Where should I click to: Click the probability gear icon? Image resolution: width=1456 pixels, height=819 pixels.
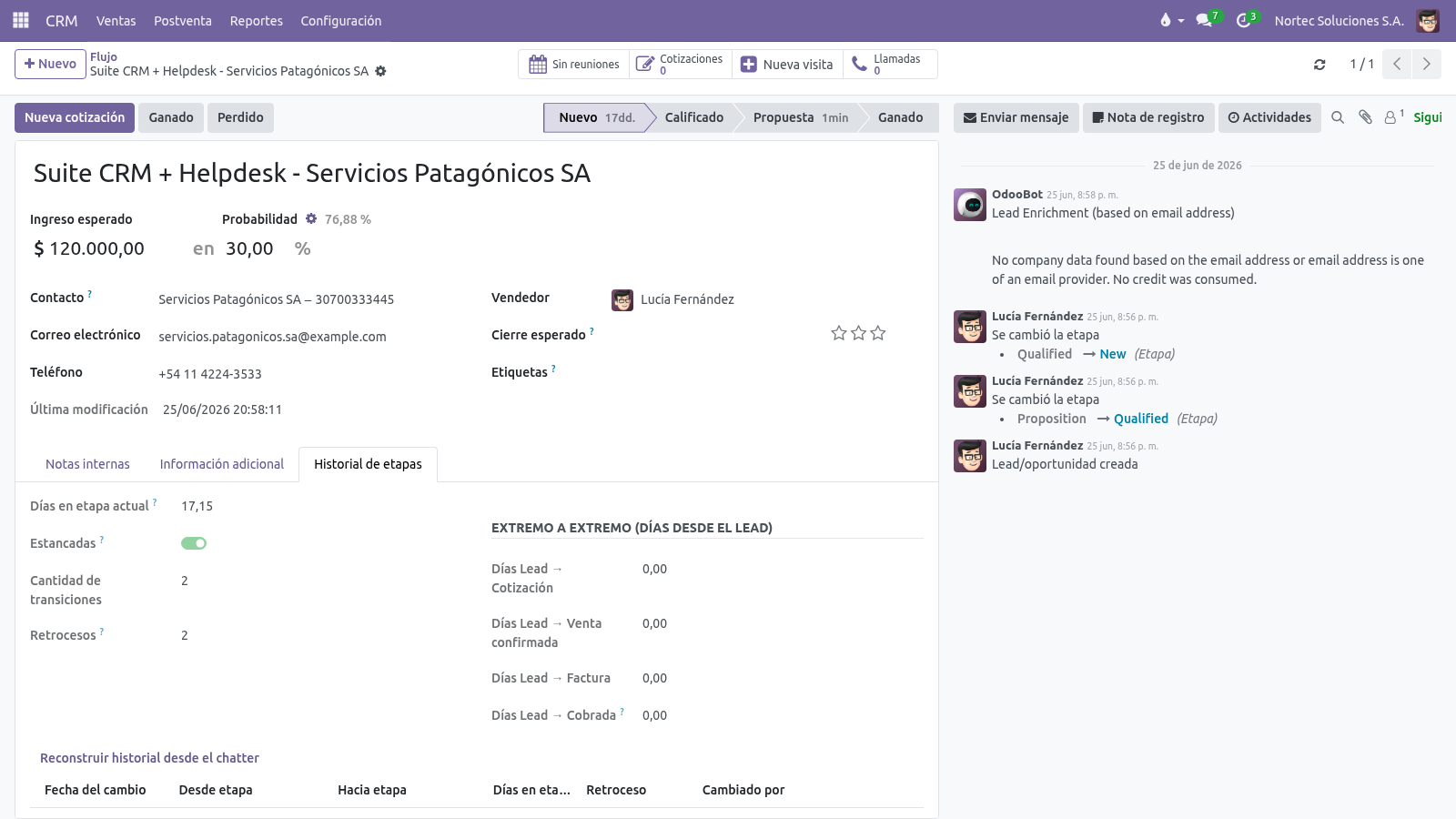311,218
